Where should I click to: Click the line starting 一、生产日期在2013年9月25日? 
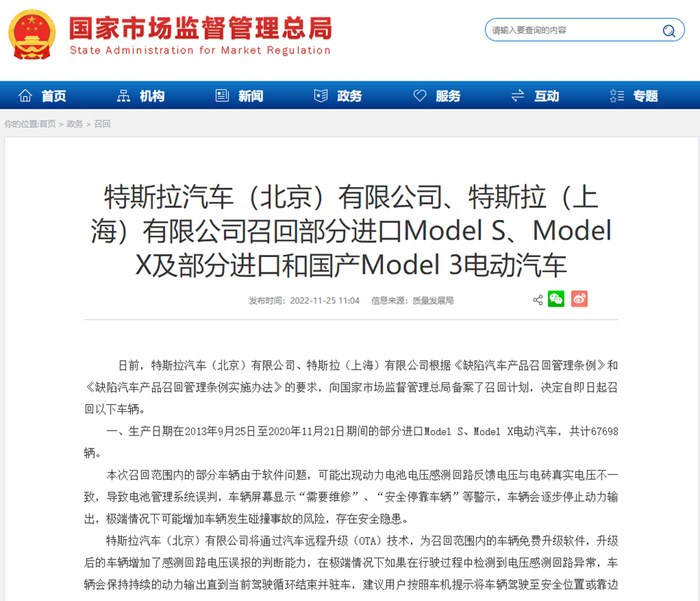pyautogui.click(x=351, y=442)
